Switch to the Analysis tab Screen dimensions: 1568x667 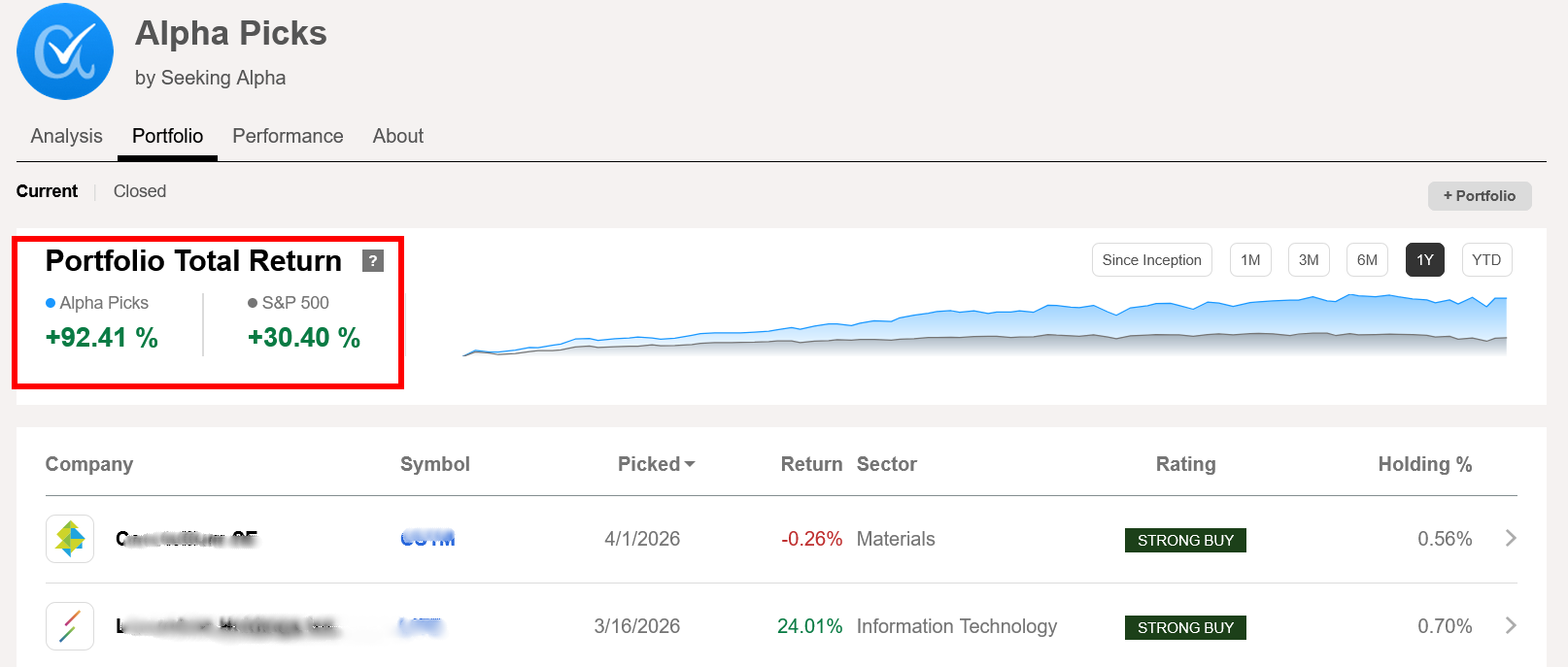coord(66,136)
